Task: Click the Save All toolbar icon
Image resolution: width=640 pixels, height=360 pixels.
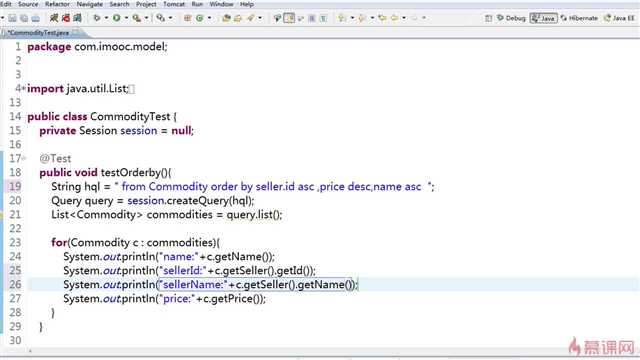Action: [x=24, y=18]
